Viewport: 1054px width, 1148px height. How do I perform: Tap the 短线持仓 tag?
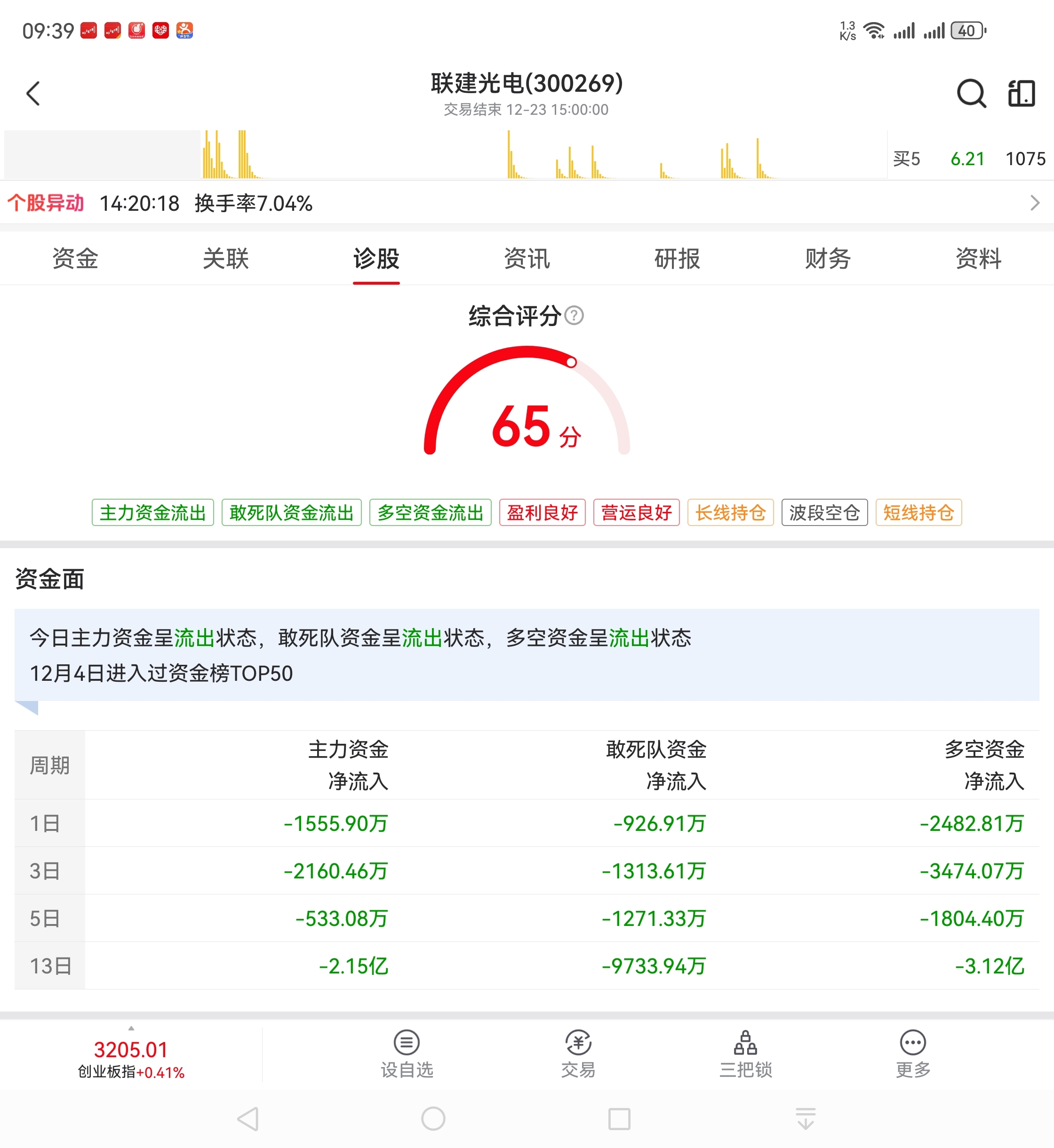(x=918, y=512)
